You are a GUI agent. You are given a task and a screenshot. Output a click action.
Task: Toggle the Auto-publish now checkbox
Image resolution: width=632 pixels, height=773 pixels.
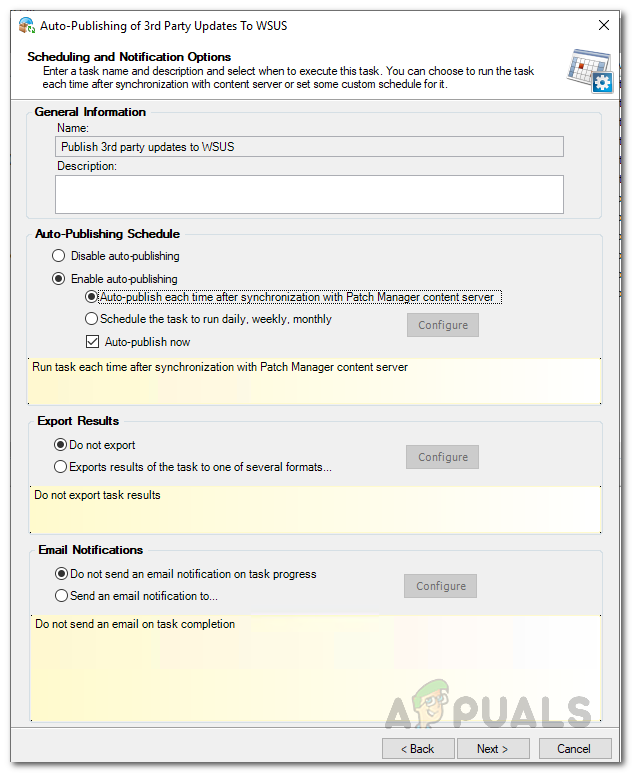click(x=93, y=342)
